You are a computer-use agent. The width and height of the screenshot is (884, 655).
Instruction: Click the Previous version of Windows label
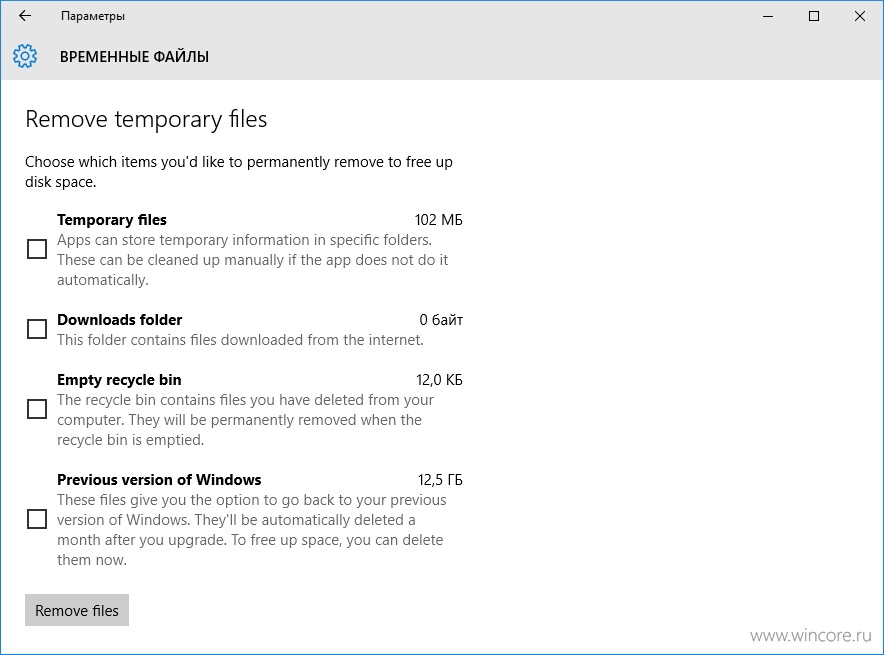pyautogui.click(x=159, y=480)
